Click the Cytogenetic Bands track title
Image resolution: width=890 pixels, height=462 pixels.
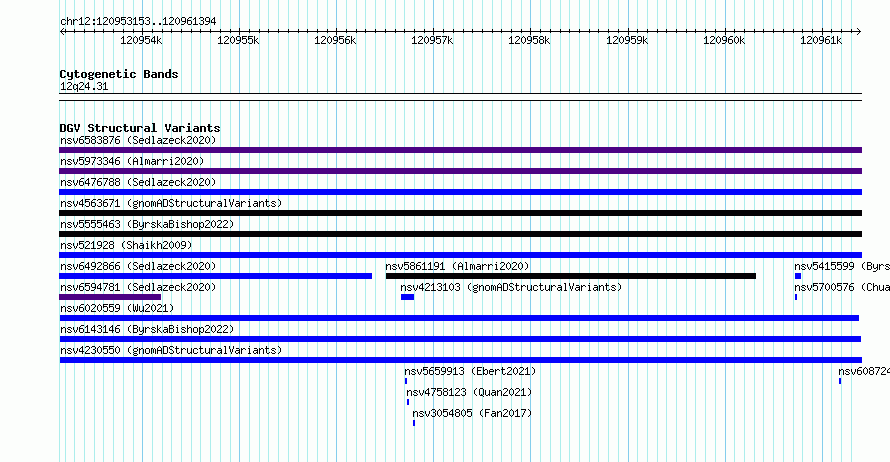(x=119, y=74)
